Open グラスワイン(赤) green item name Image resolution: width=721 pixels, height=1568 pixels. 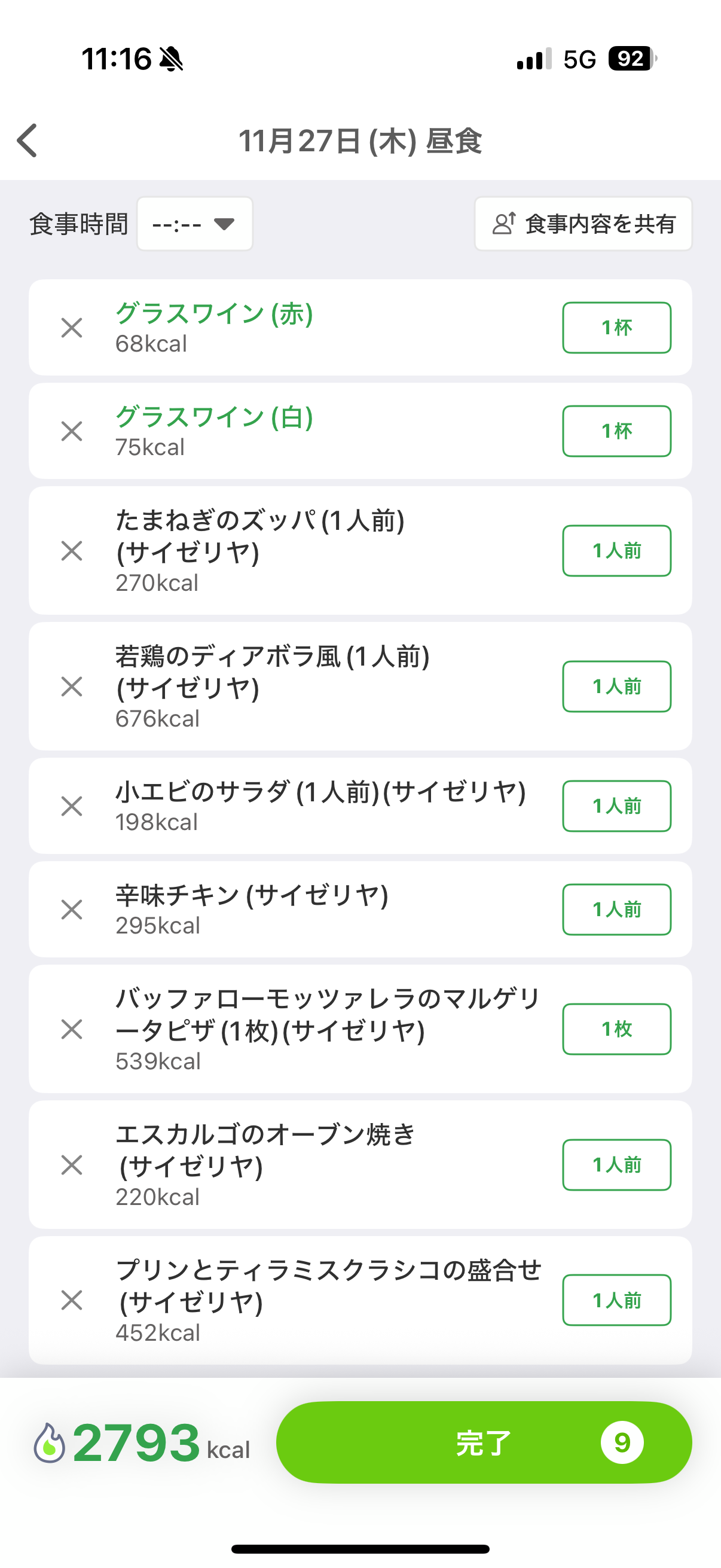click(x=214, y=315)
